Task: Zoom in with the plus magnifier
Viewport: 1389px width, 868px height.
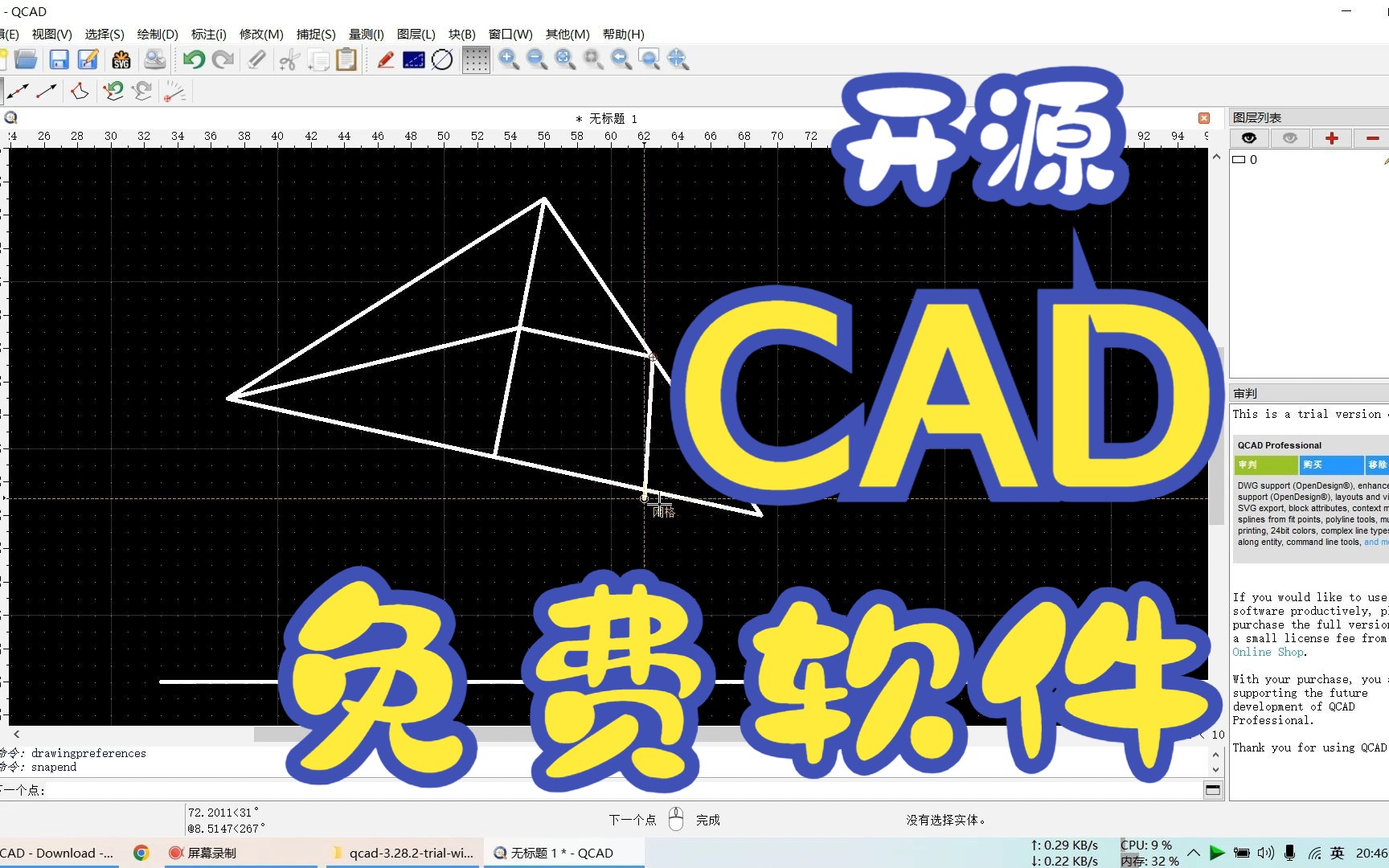Action: click(x=508, y=59)
